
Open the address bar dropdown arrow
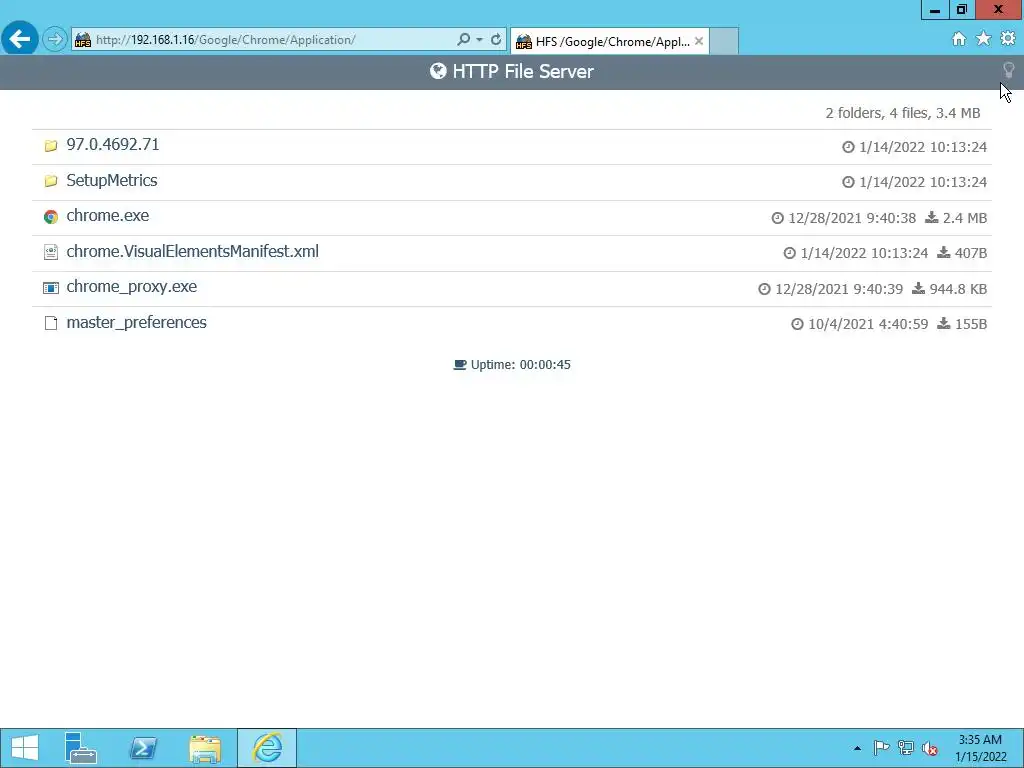coord(479,40)
